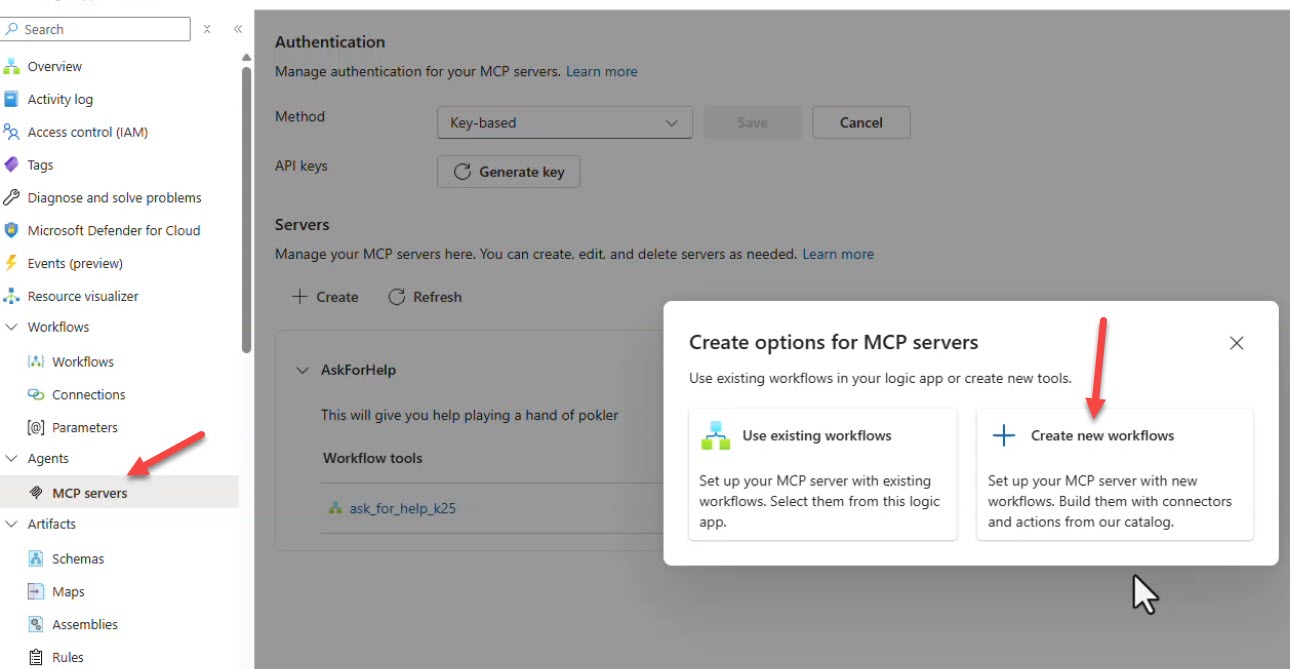The image size is (1290, 669).
Task: Select the Schemas icon under Artifacts
Action: pyautogui.click(x=38, y=558)
